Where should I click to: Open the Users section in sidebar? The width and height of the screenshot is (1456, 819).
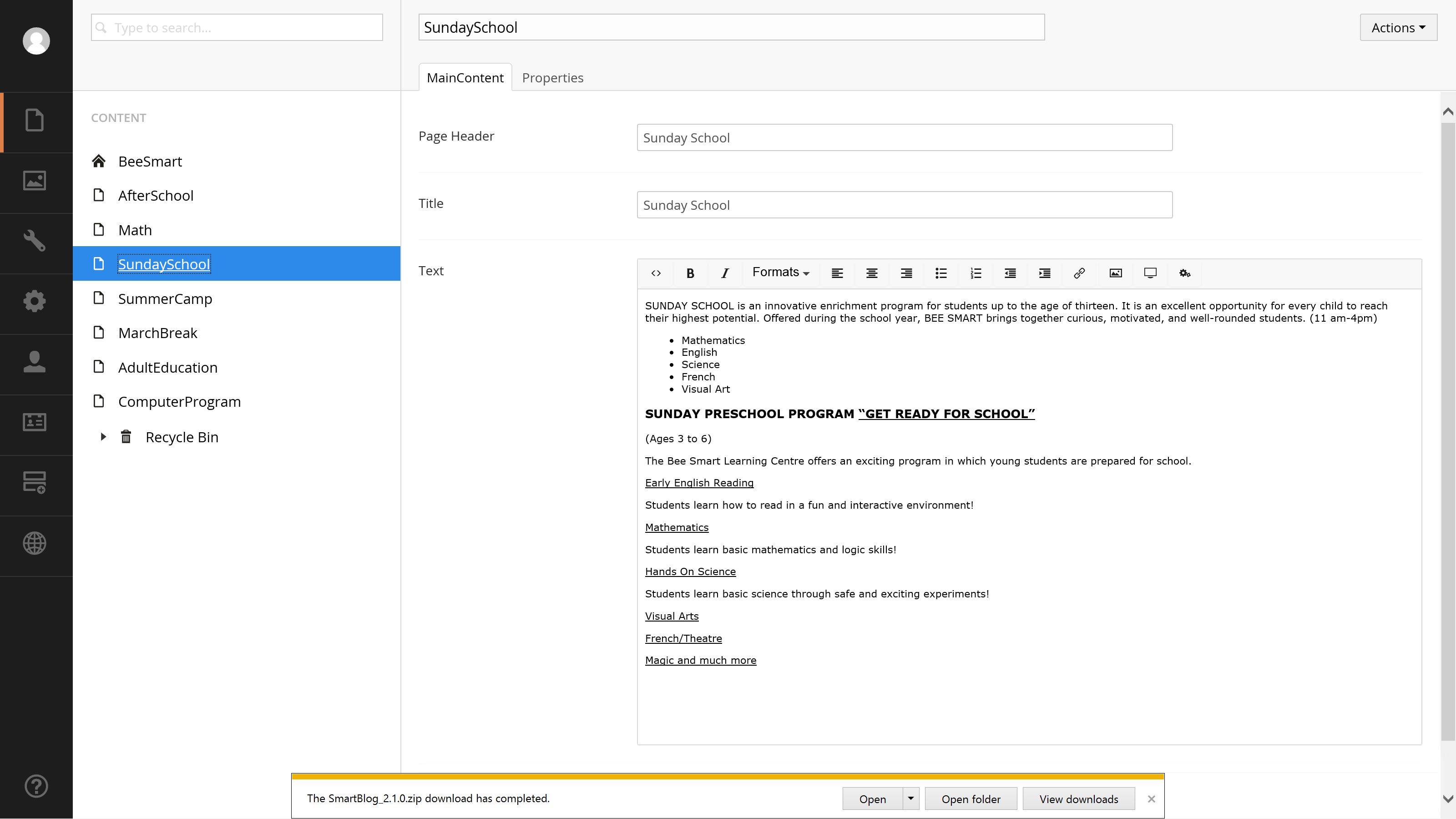pos(35,362)
